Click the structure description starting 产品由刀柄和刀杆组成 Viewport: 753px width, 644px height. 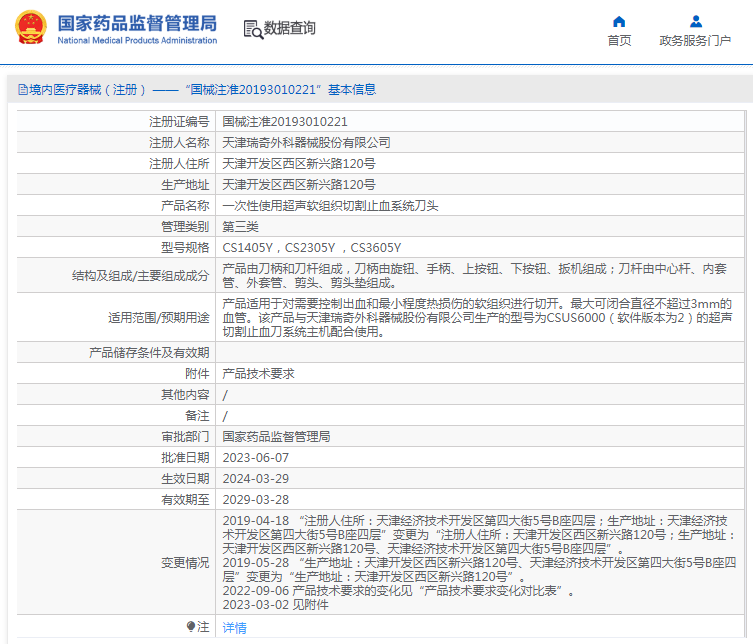click(x=474, y=276)
